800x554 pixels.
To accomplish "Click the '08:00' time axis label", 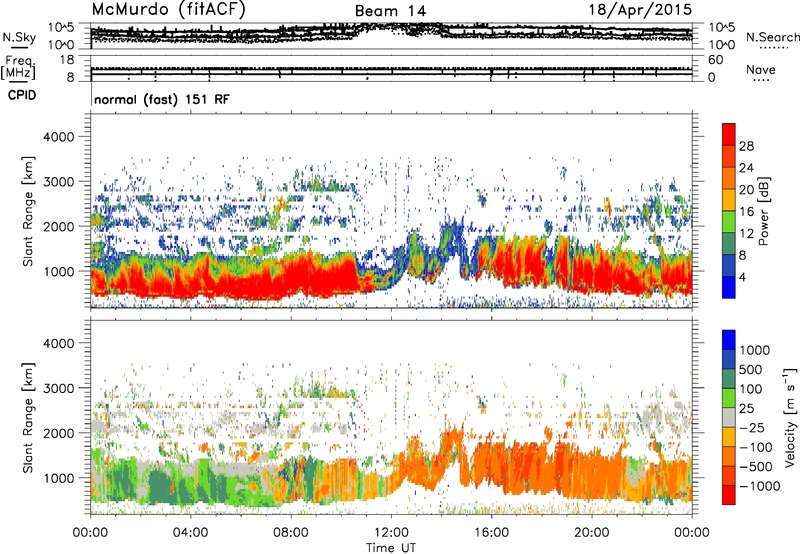I will pos(290,533).
